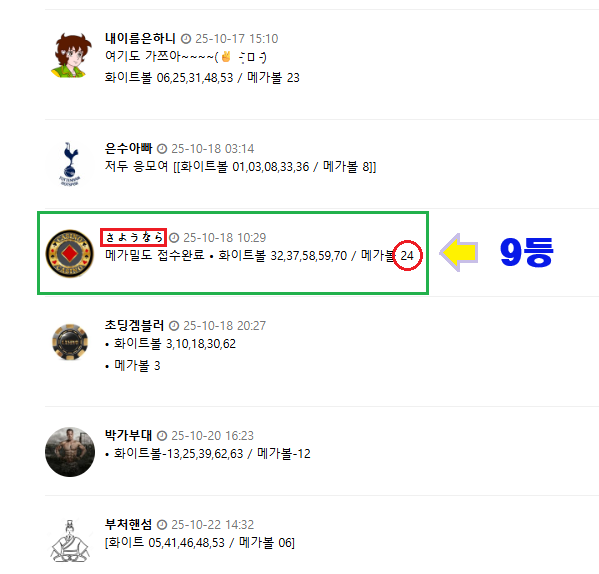Click clock icon beside 25-10-18 10:29
The height and width of the screenshot is (574, 599).
(x=174, y=238)
